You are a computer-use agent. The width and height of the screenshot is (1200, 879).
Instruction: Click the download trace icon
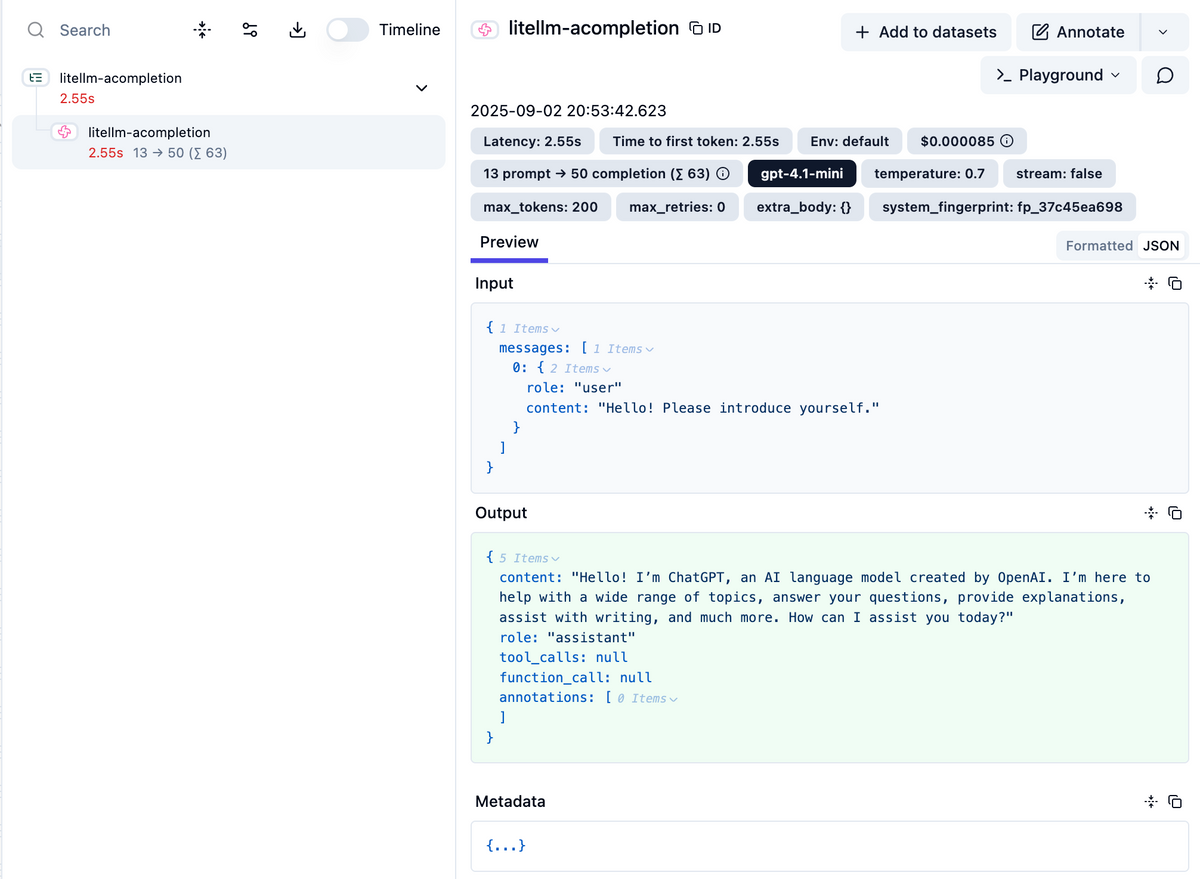point(297,30)
